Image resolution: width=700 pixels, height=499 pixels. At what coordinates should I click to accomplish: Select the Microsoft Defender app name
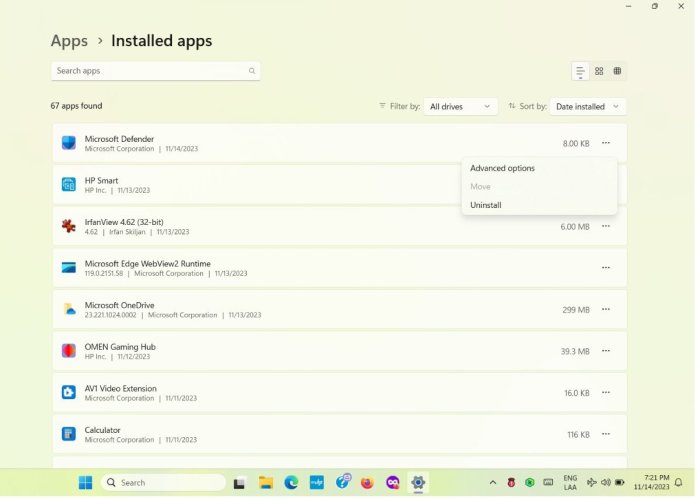[x=120, y=140]
